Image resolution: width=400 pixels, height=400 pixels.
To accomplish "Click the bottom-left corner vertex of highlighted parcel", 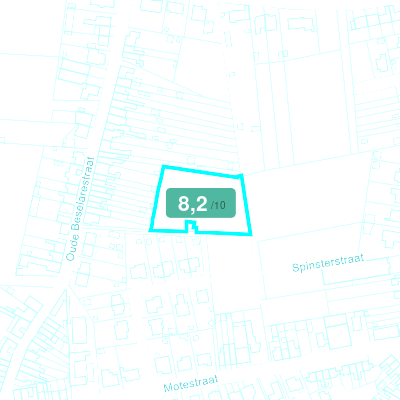I will (150, 230).
